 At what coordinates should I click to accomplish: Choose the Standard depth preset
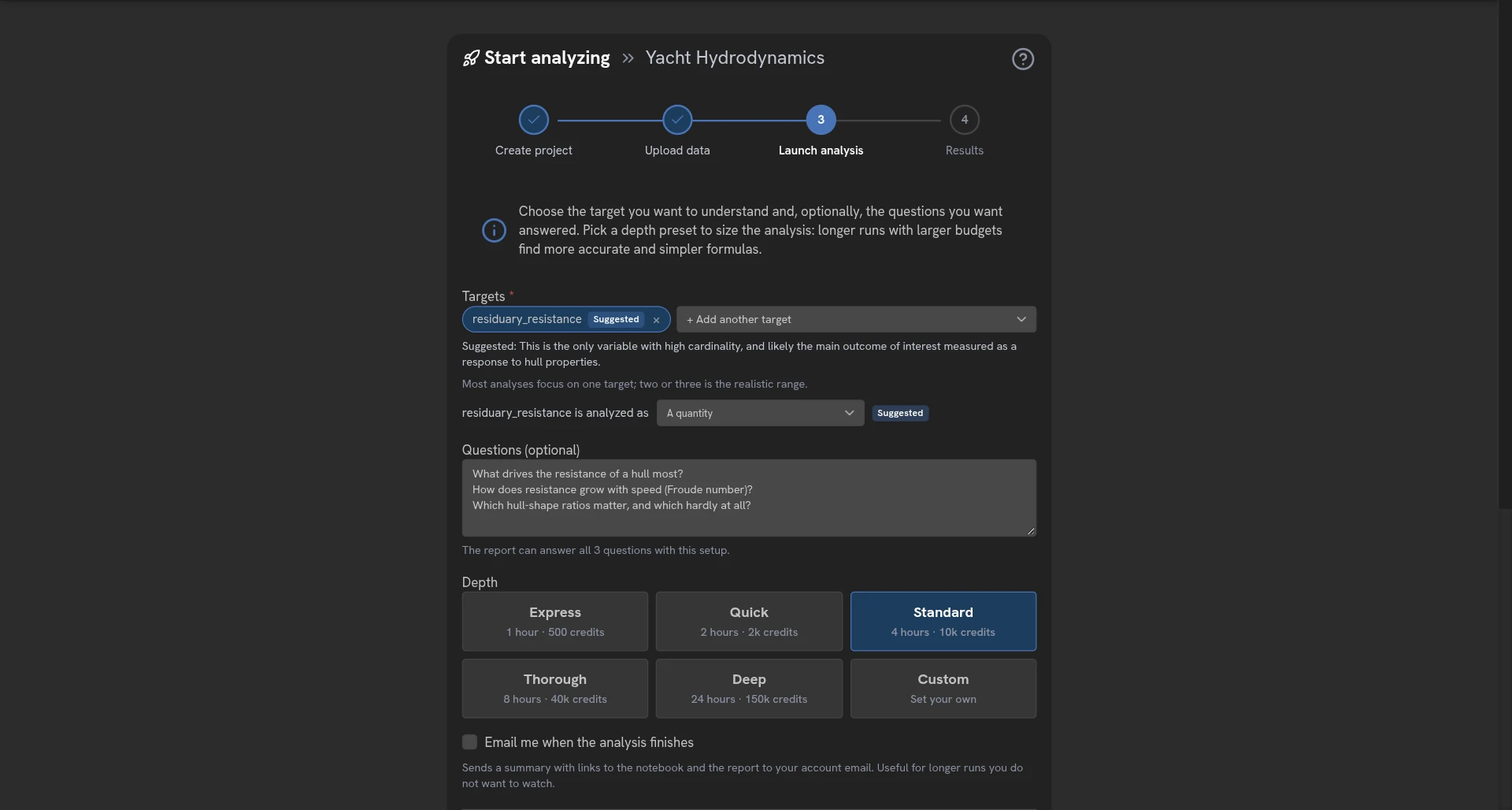pos(943,622)
